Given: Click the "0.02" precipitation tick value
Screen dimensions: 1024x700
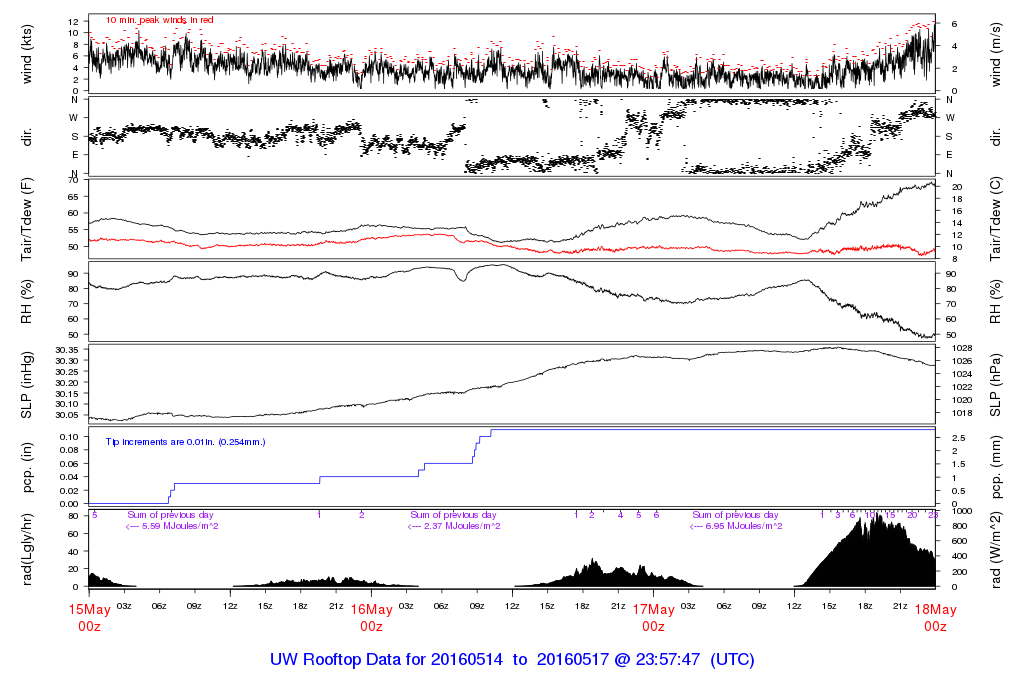Looking at the screenshot, I should pyautogui.click(x=69, y=490).
